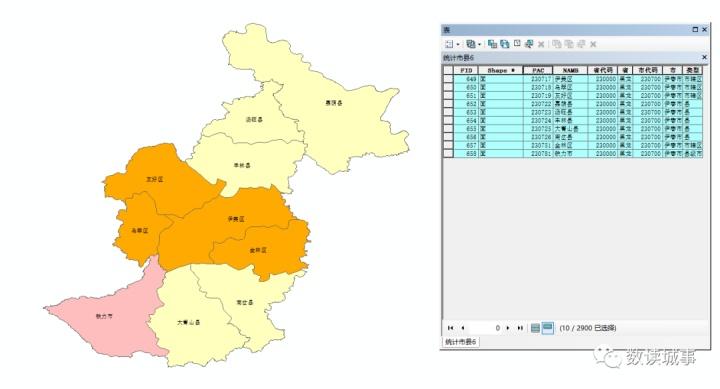Image resolution: width=720 pixels, height=389 pixels.
Task: Click FID cell 650
Action: 466,87
